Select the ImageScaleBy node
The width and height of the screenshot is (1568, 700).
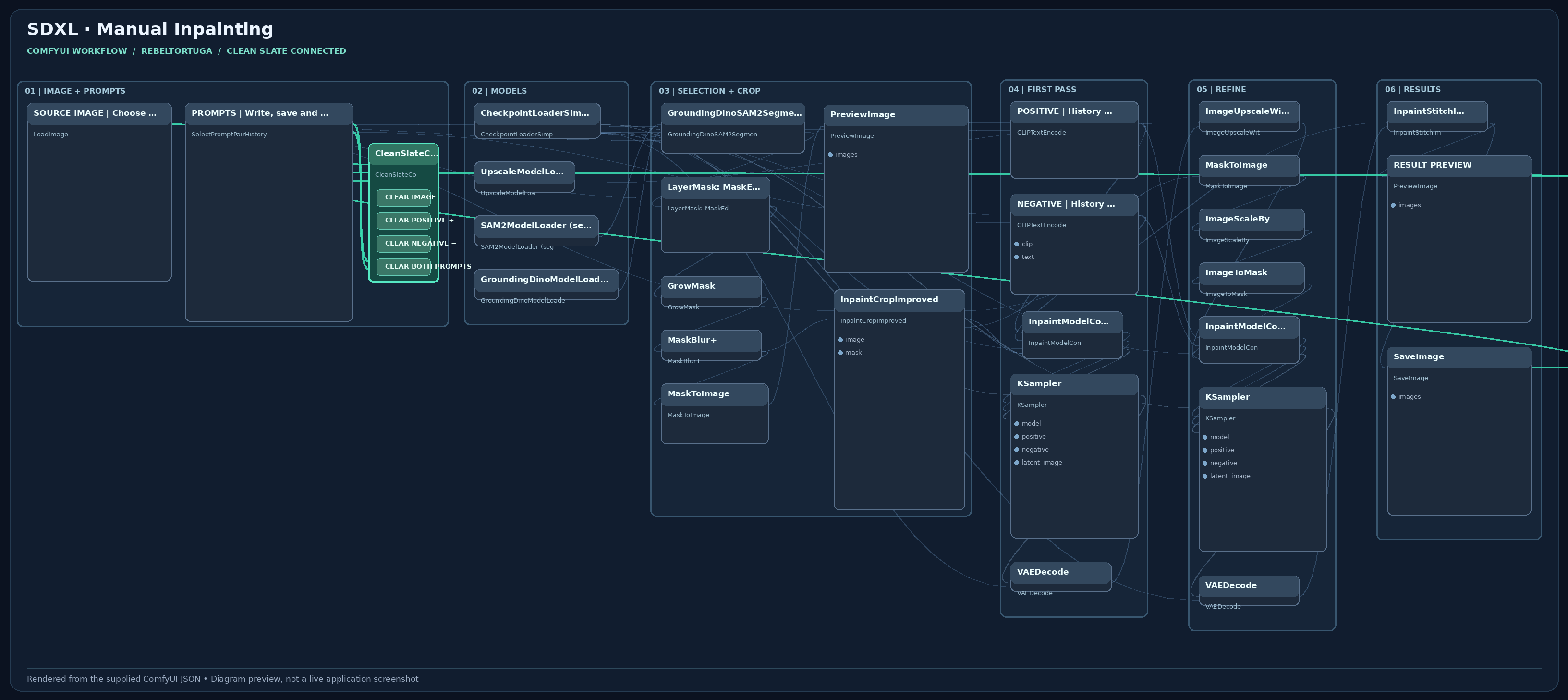[x=1252, y=224]
